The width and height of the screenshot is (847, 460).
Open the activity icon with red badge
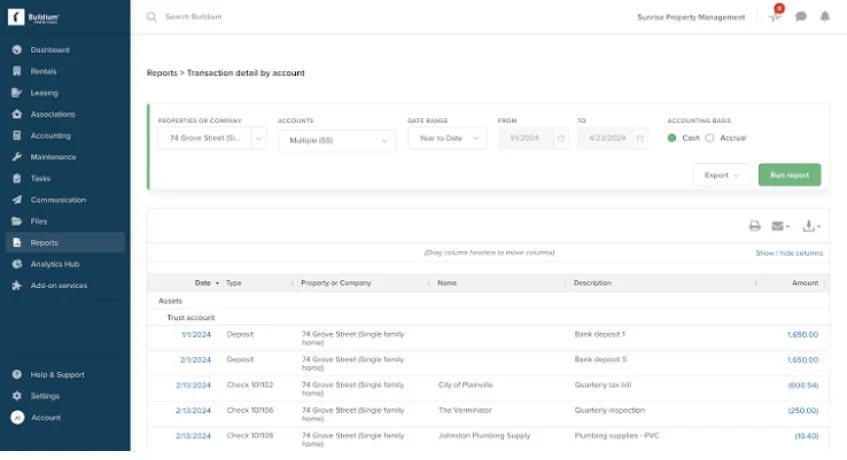[776, 15]
